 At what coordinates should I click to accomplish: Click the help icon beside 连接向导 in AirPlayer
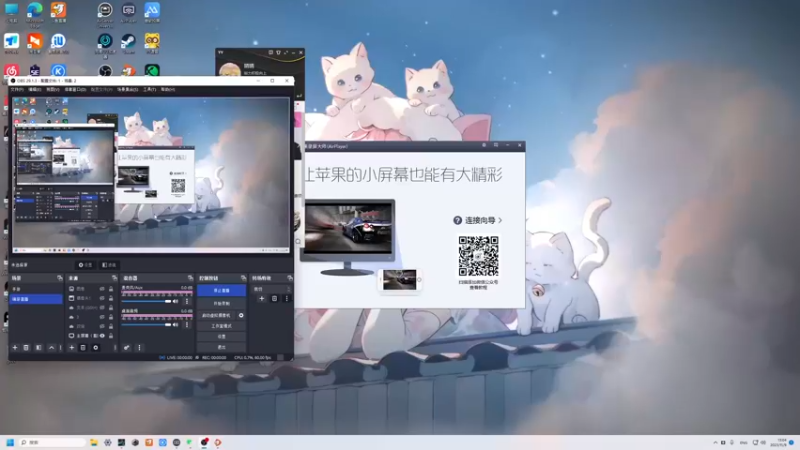click(x=458, y=220)
